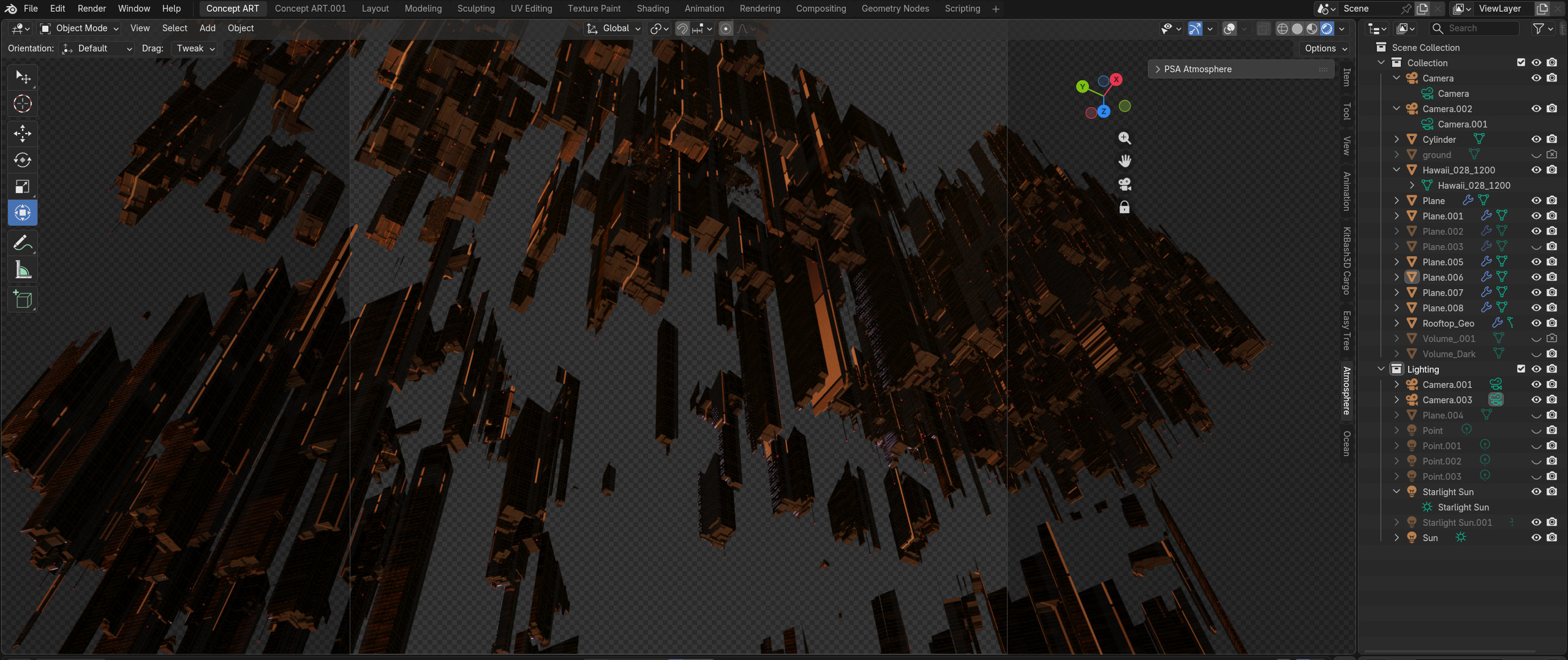Collapse the Camera.002 hierarchy

tap(1397, 108)
